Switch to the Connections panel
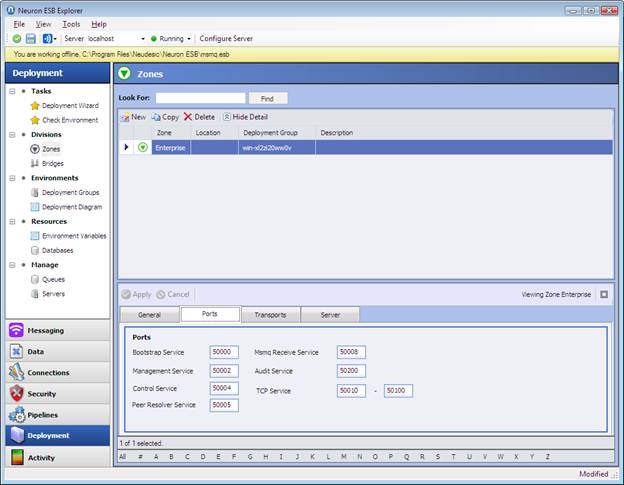The width and height of the screenshot is (624, 485). point(58,372)
